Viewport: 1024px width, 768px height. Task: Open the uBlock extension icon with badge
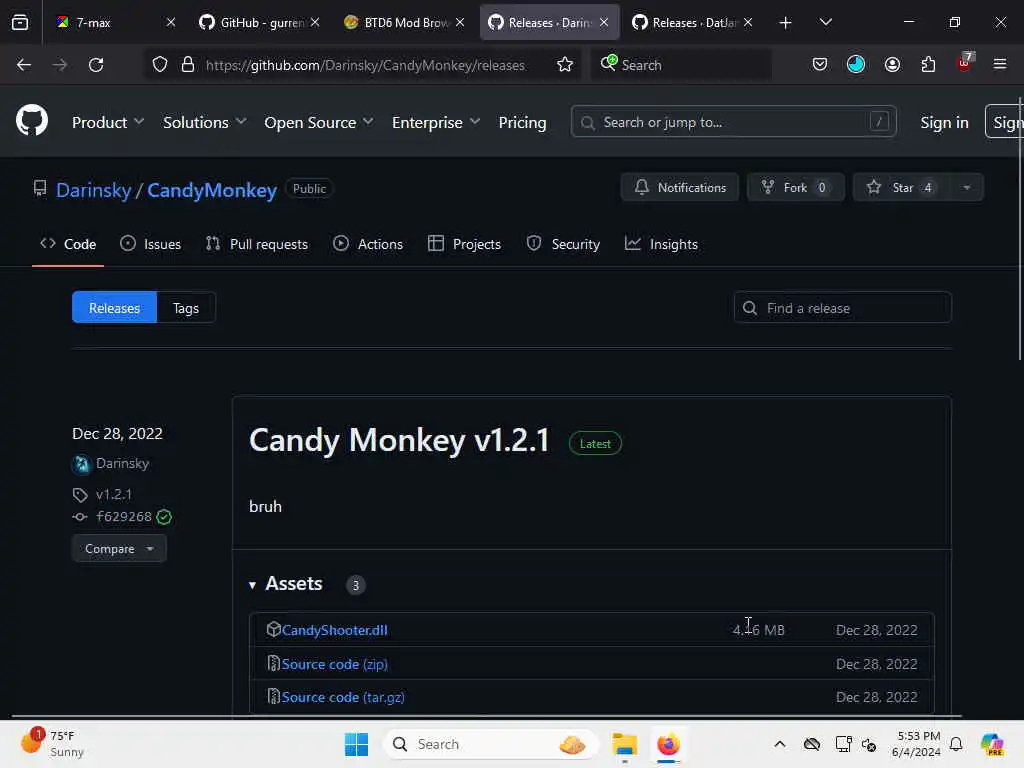click(x=965, y=63)
